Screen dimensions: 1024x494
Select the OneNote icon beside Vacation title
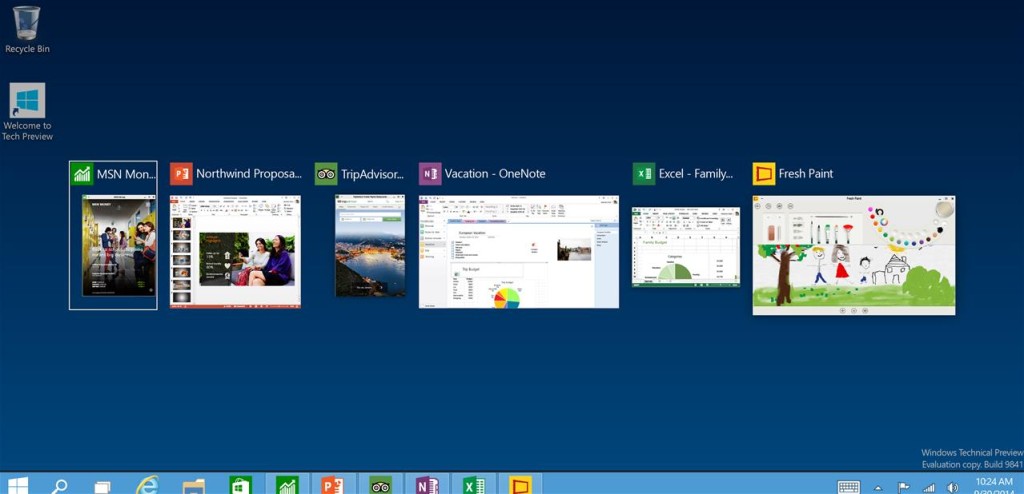coord(430,174)
